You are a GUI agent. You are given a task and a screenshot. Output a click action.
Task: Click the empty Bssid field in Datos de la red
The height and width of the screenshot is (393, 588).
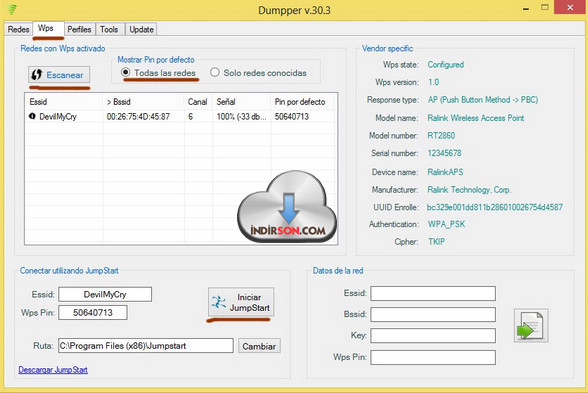[433, 314]
